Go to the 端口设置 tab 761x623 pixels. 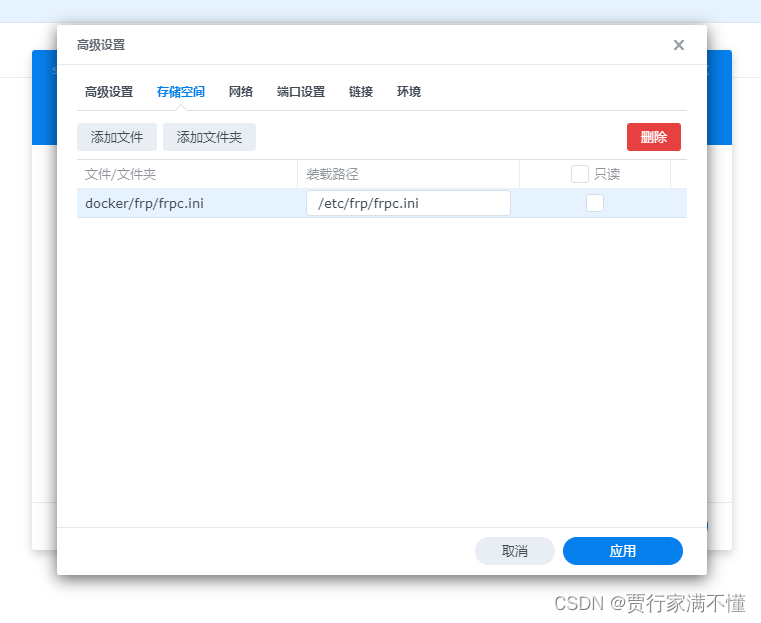(301, 92)
